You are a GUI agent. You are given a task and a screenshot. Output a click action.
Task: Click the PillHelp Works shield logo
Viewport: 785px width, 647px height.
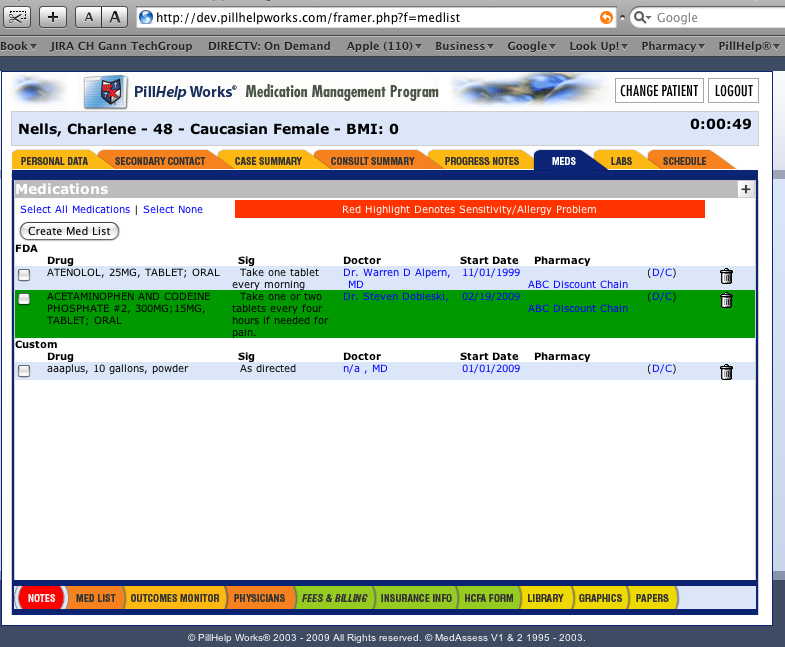104,92
